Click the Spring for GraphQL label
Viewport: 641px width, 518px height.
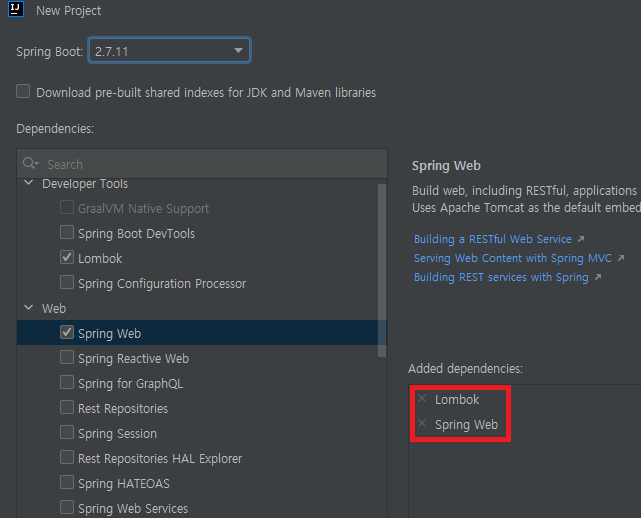tap(130, 384)
